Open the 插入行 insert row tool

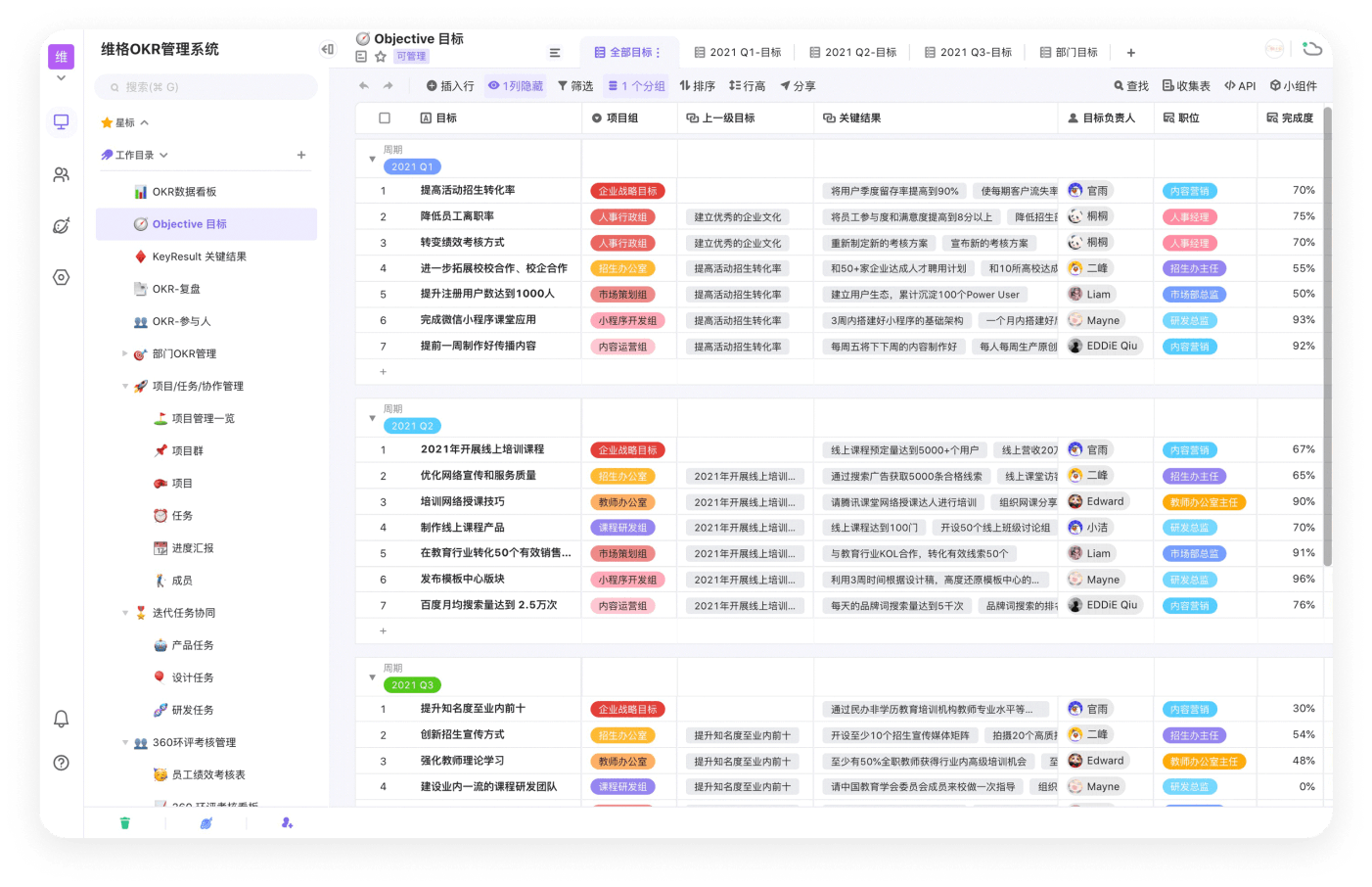[451, 85]
